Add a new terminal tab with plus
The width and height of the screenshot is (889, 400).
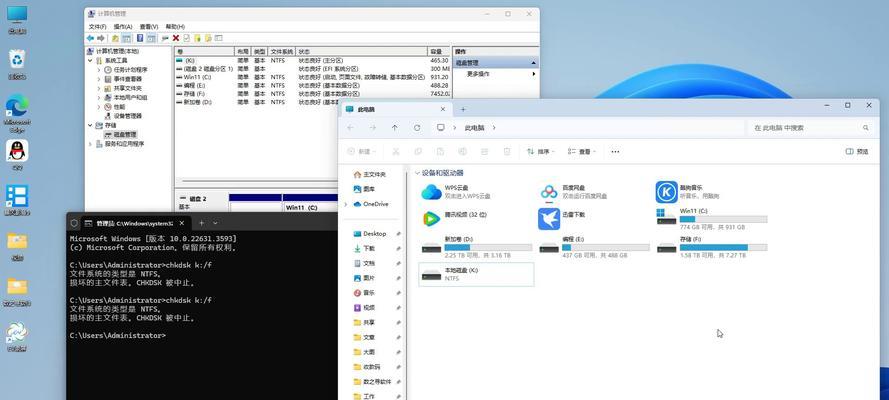pos(201,223)
